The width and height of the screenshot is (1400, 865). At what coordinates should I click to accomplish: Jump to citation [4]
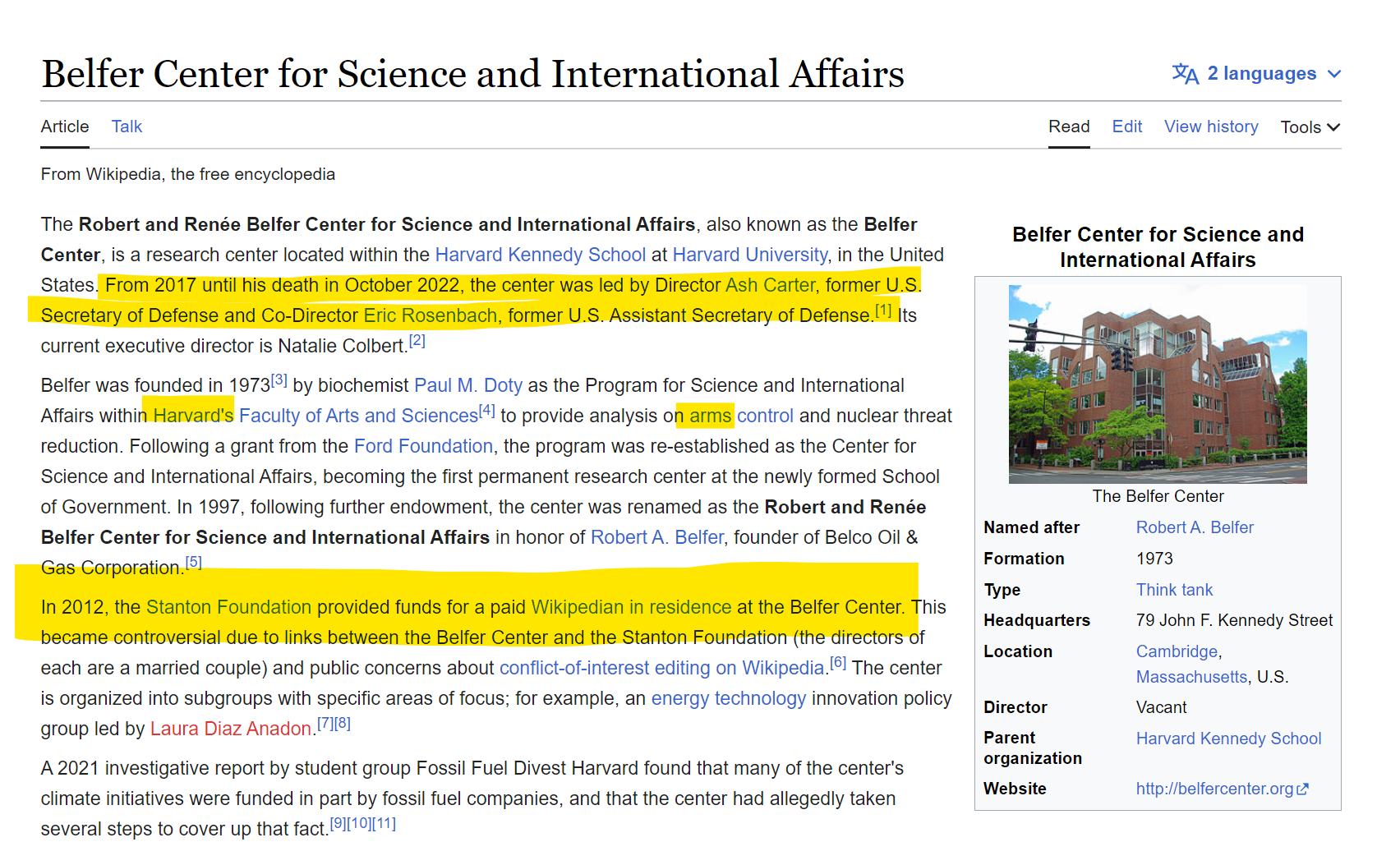(487, 411)
